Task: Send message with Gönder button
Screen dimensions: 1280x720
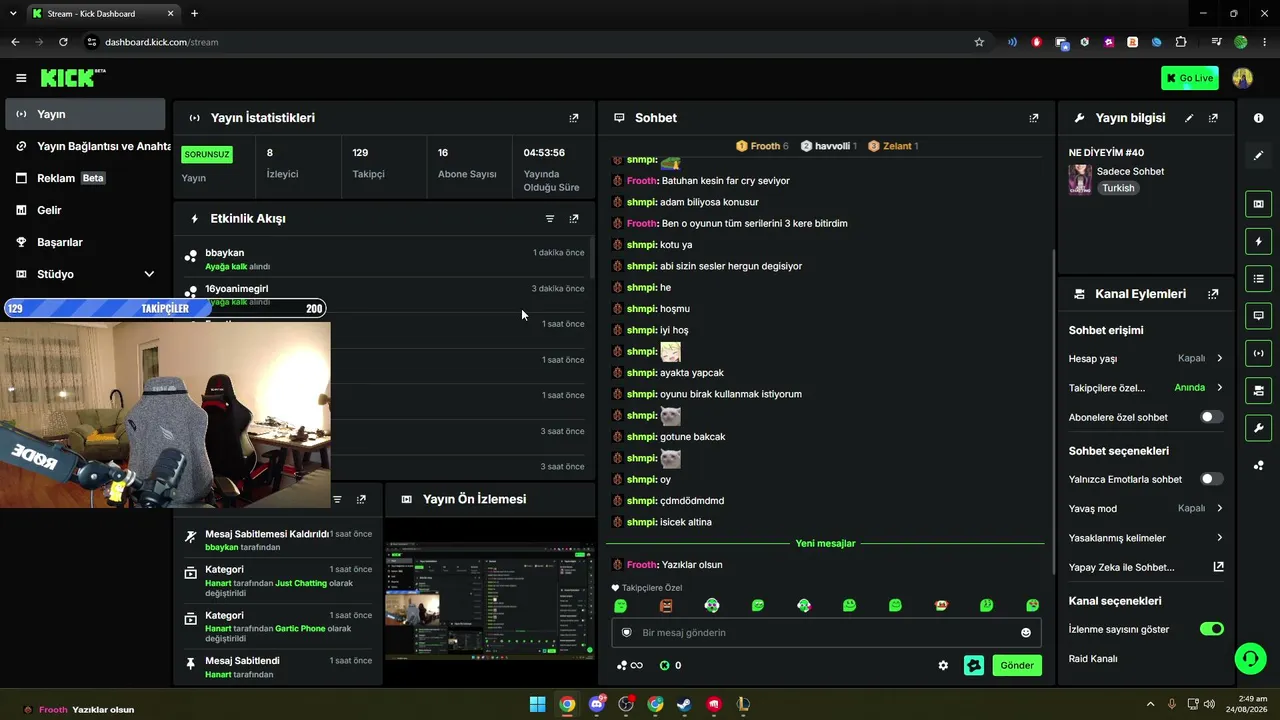Action: coord(1017,665)
